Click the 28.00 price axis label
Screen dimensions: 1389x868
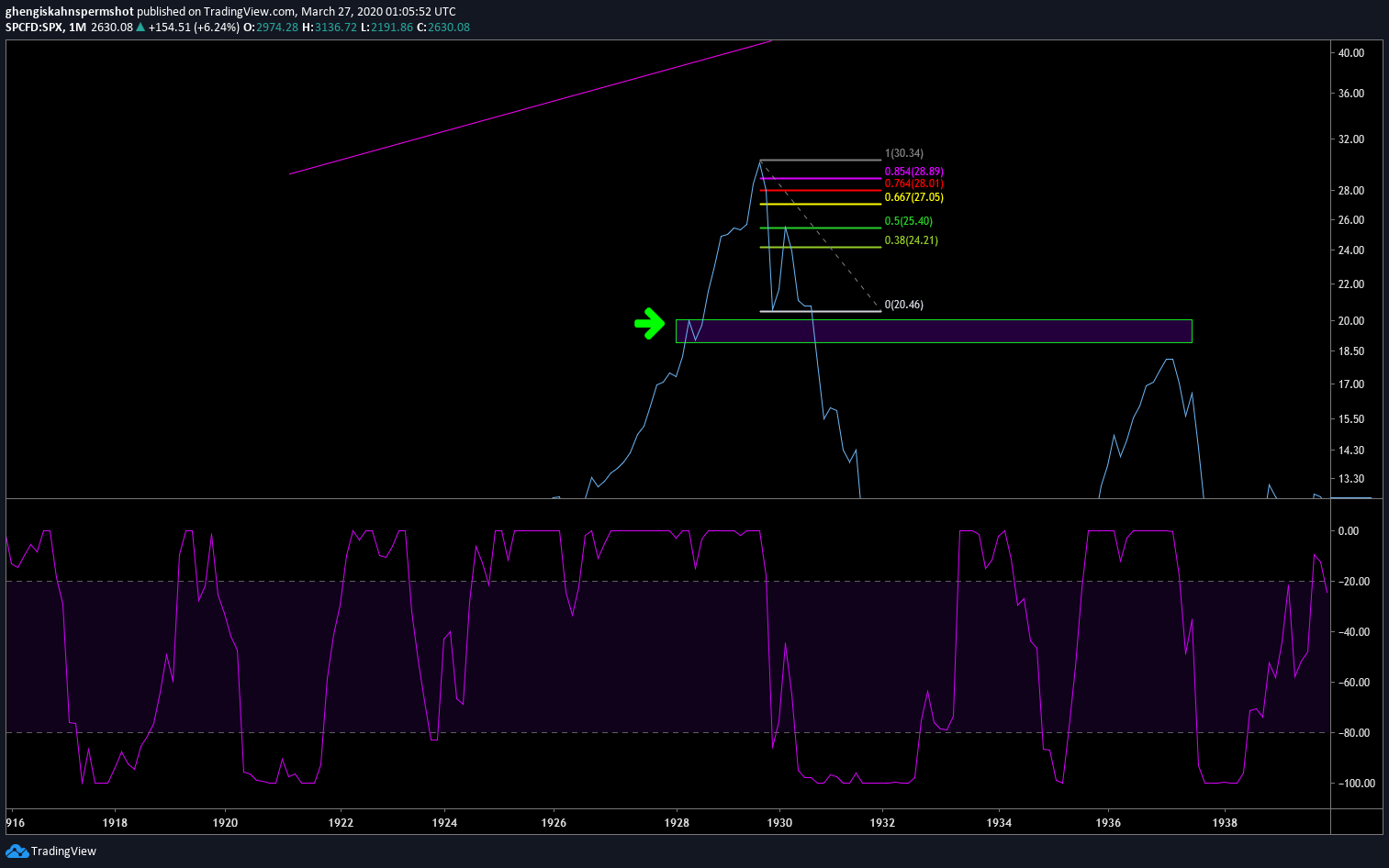tap(1351, 191)
